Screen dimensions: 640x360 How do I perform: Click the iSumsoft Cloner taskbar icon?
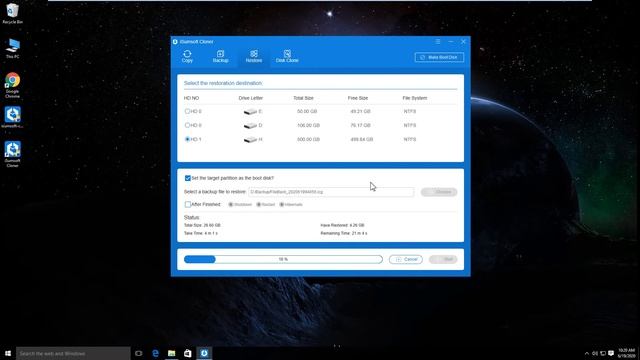pos(204,353)
